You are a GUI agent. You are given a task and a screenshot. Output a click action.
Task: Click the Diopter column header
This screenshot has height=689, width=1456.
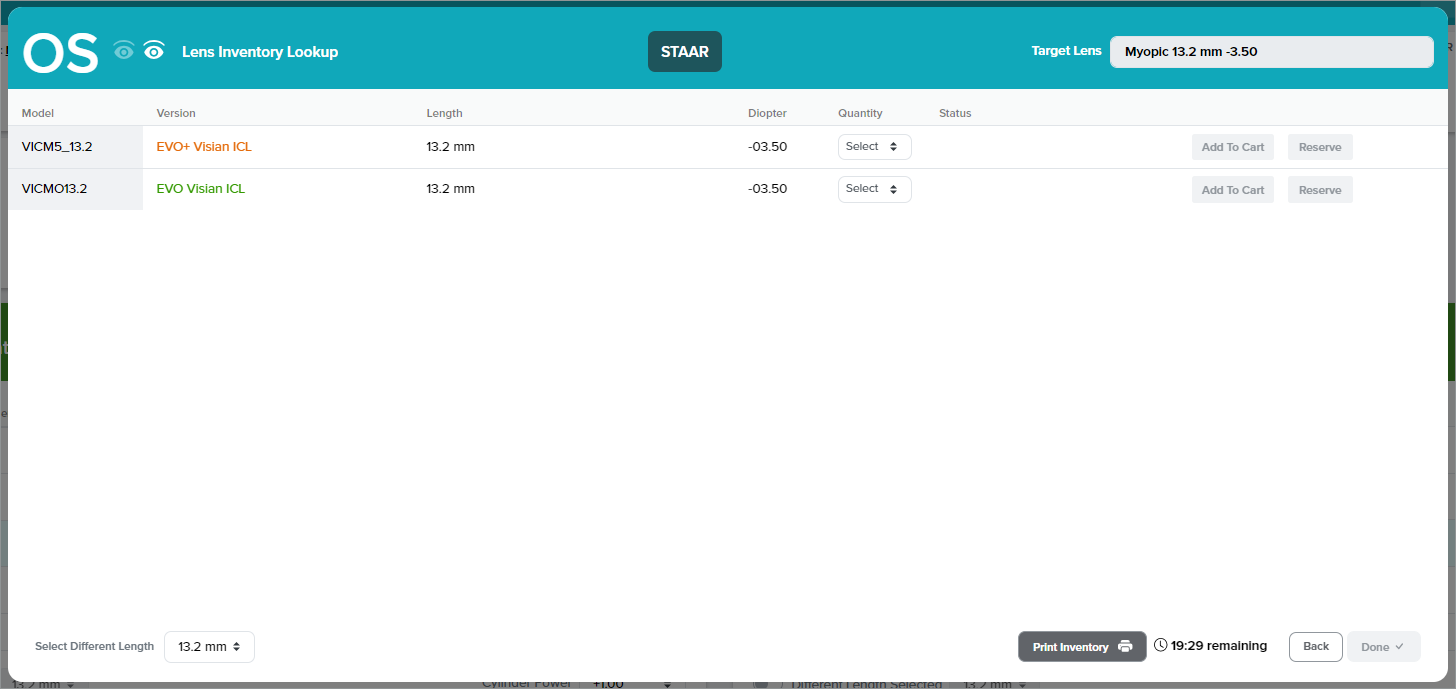[x=767, y=113]
